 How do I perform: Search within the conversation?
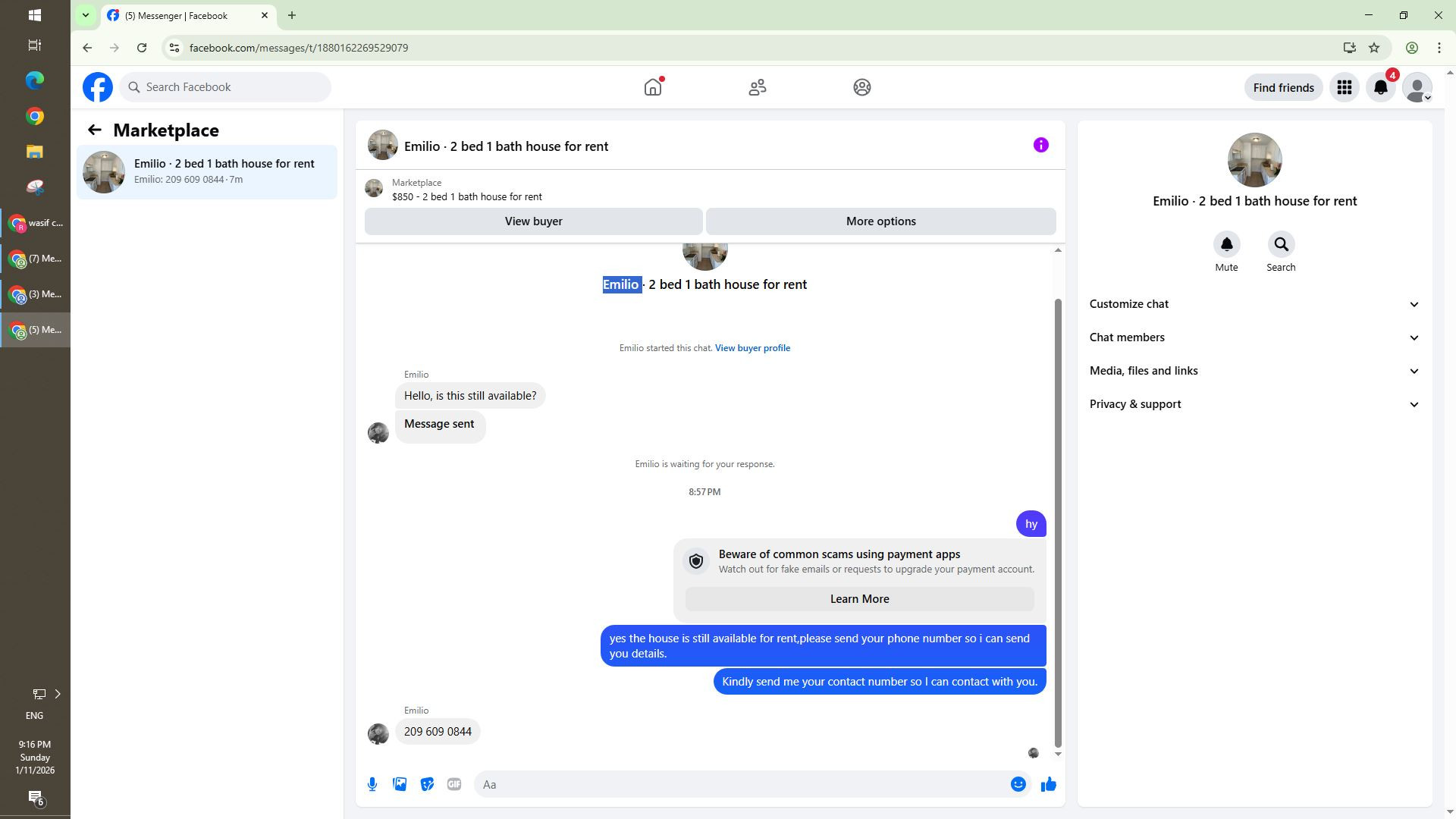point(1281,244)
